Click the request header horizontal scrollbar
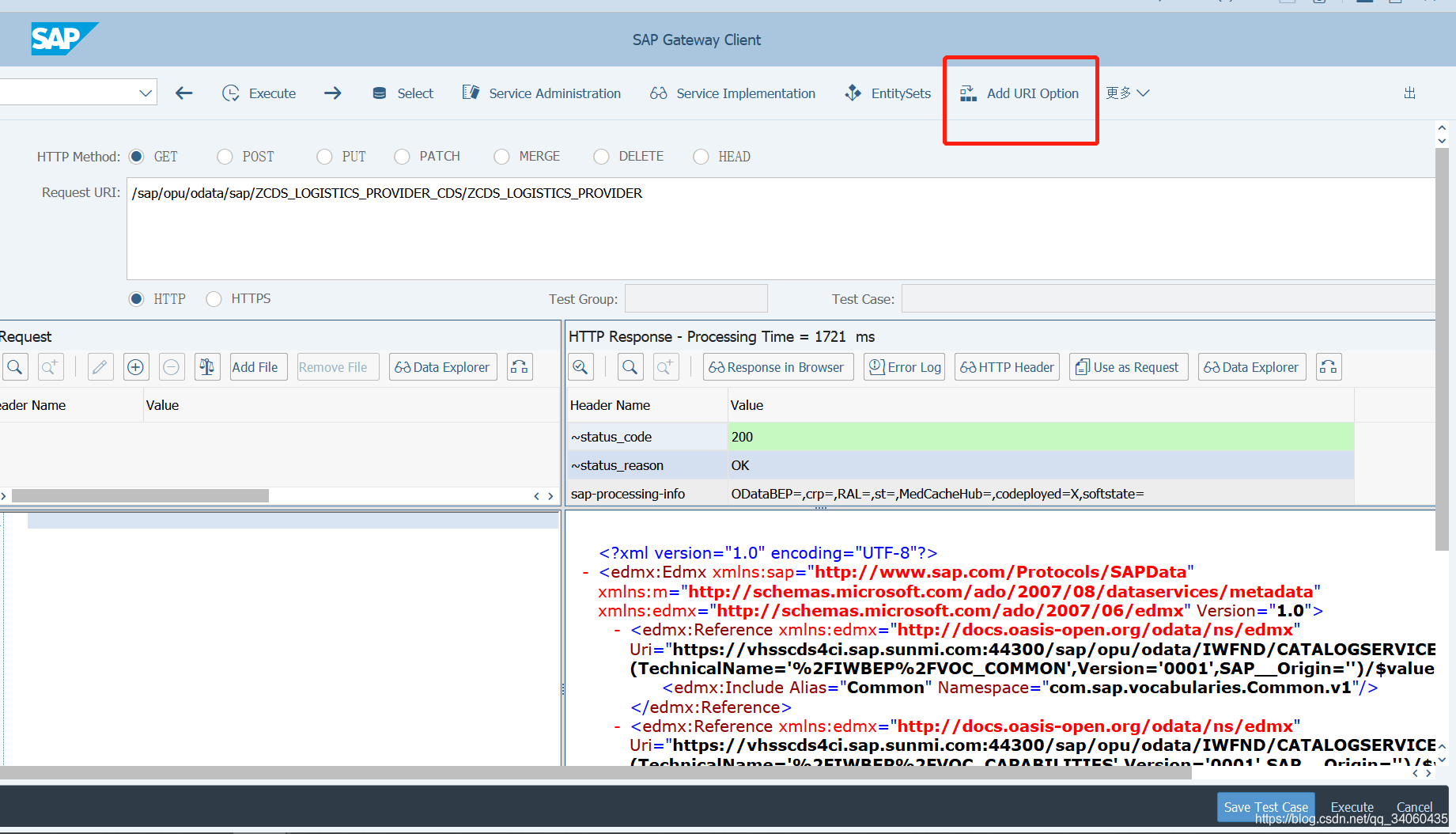 (140, 495)
